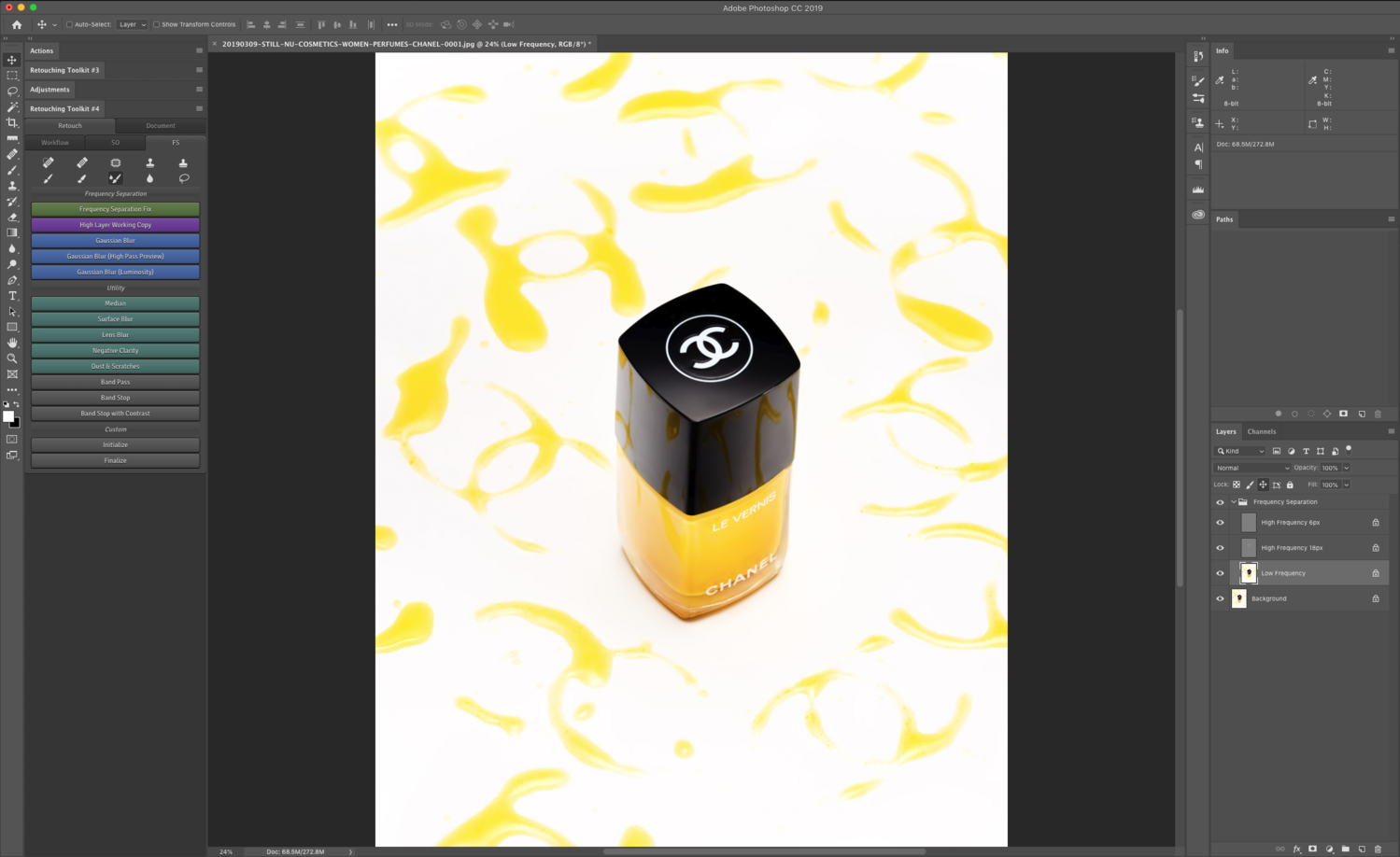Select the Lasso icon in the FS panel
This screenshot has height=857, width=1400.
click(183, 178)
